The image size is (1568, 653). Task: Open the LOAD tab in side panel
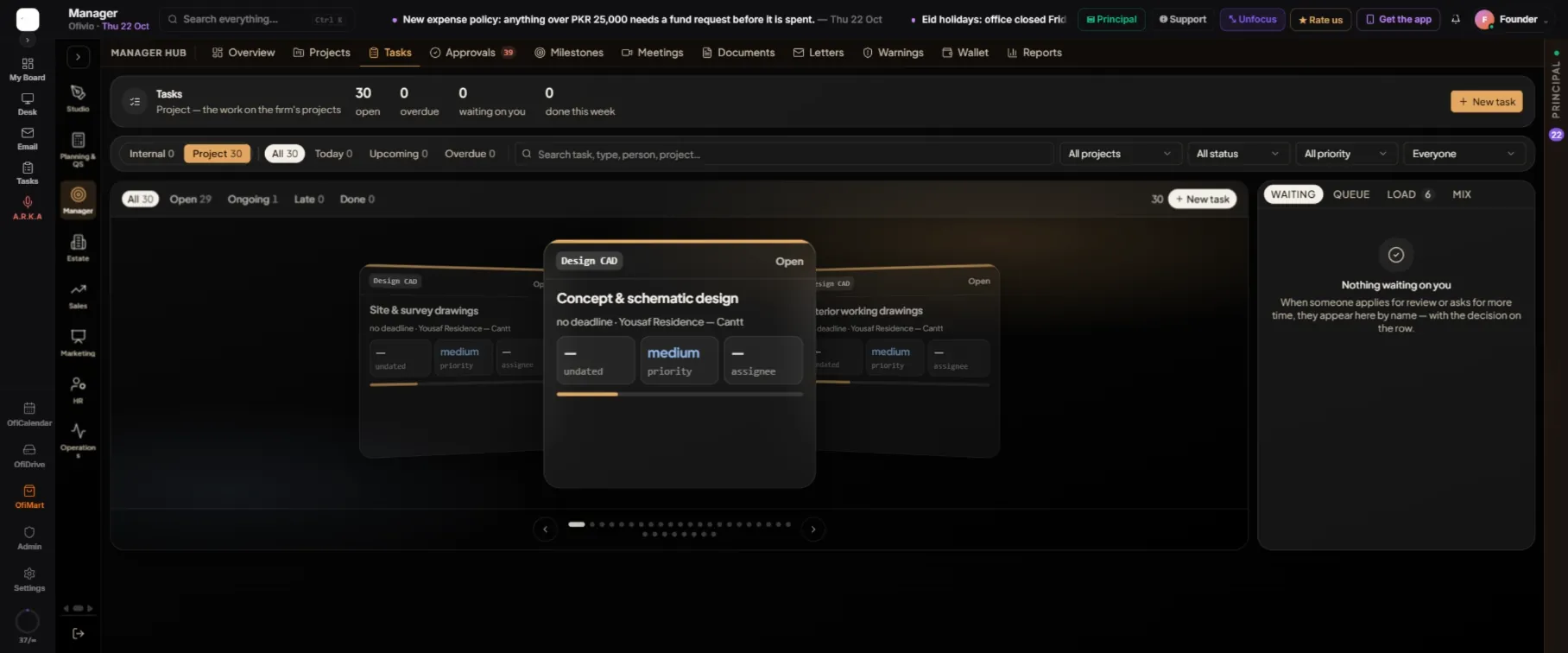(x=1410, y=194)
